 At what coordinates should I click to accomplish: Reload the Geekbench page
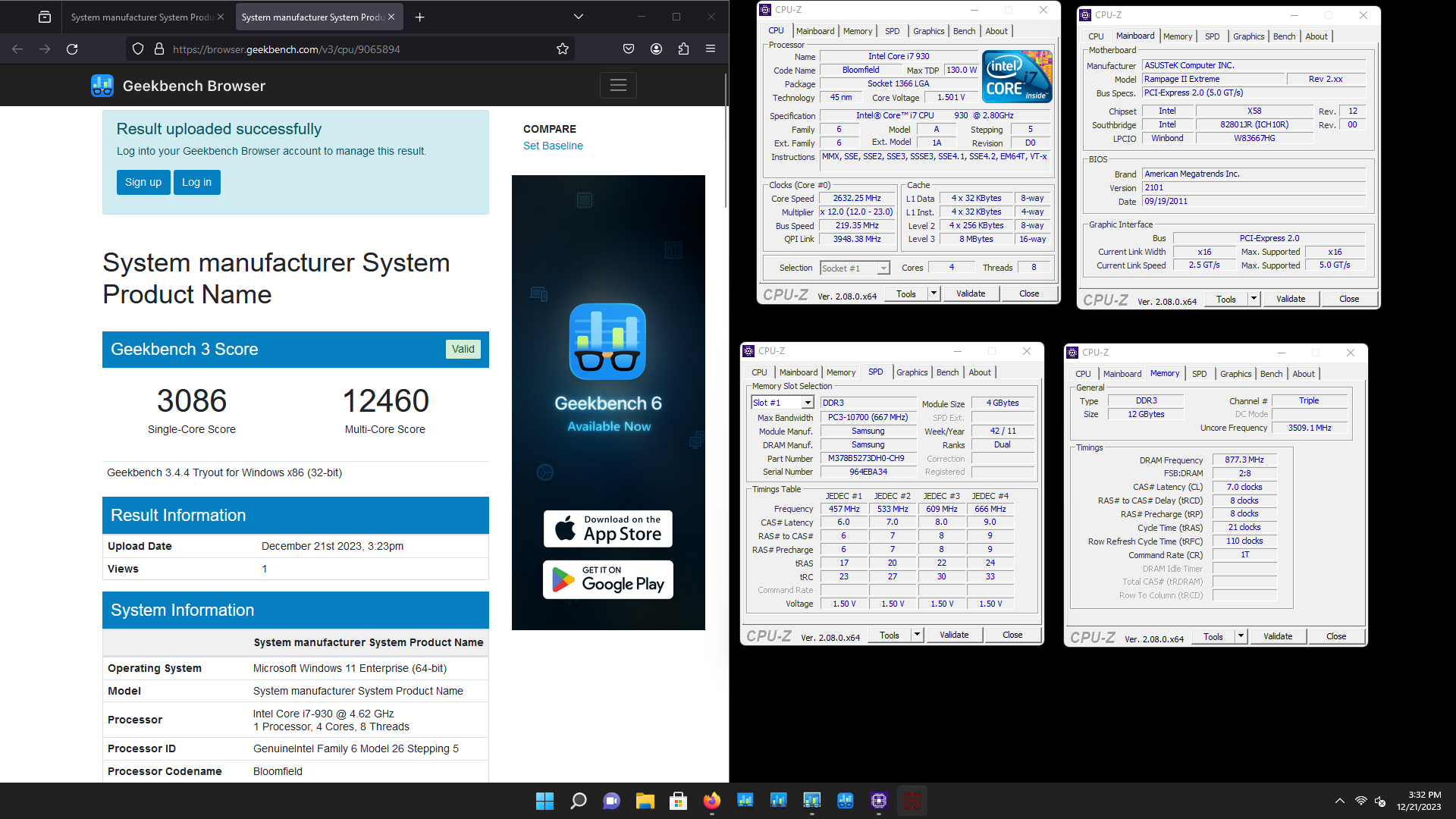(72, 49)
